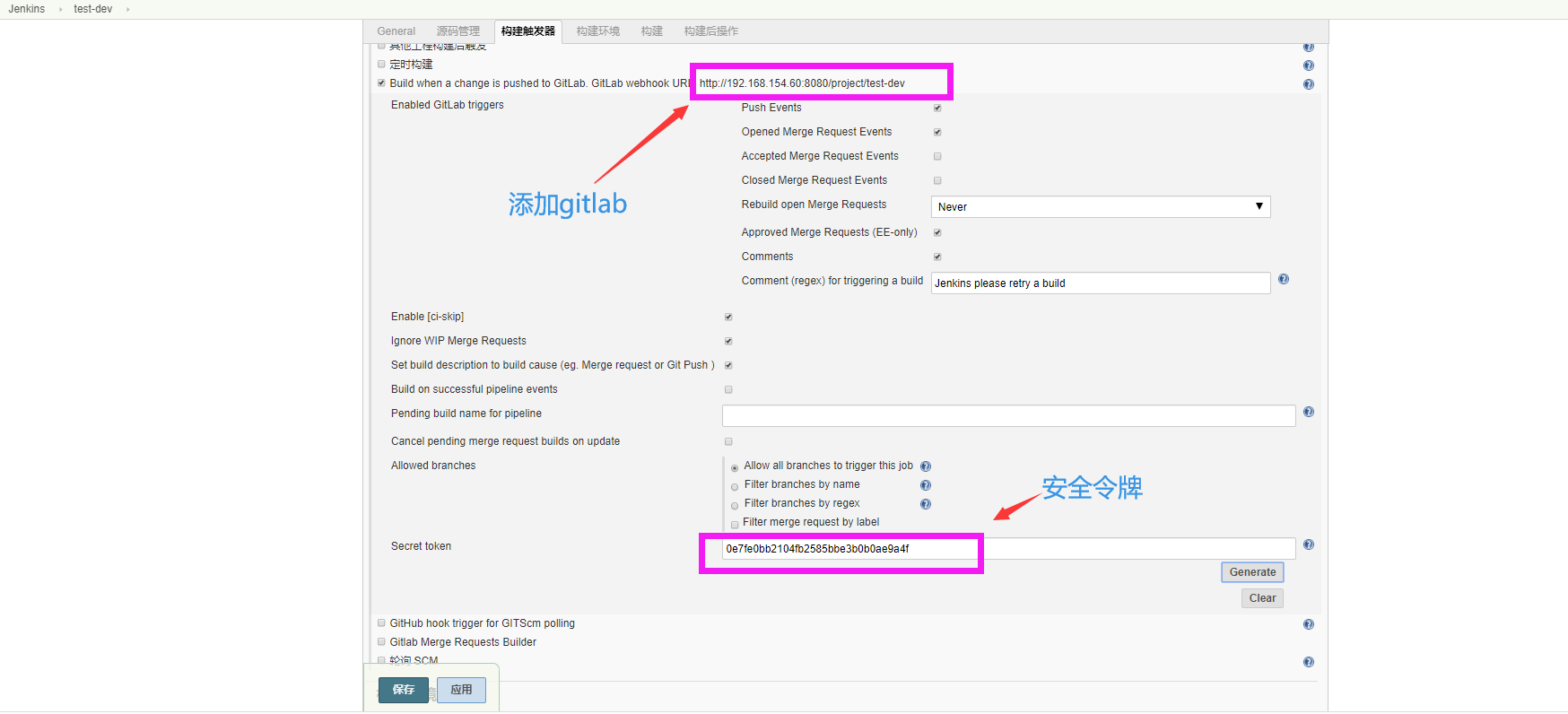Enable Build on successful pipeline events
The height and width of the screenshot is (714, 1568).
pos(728,389)
